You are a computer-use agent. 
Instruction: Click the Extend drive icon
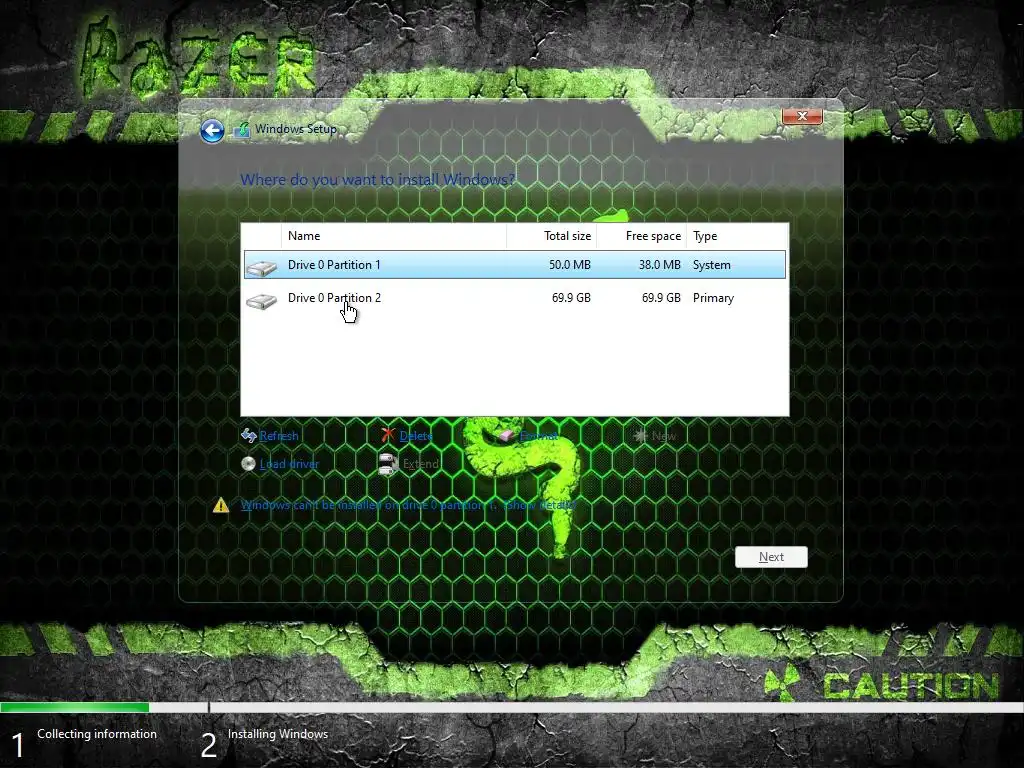(x=389, y=464)
